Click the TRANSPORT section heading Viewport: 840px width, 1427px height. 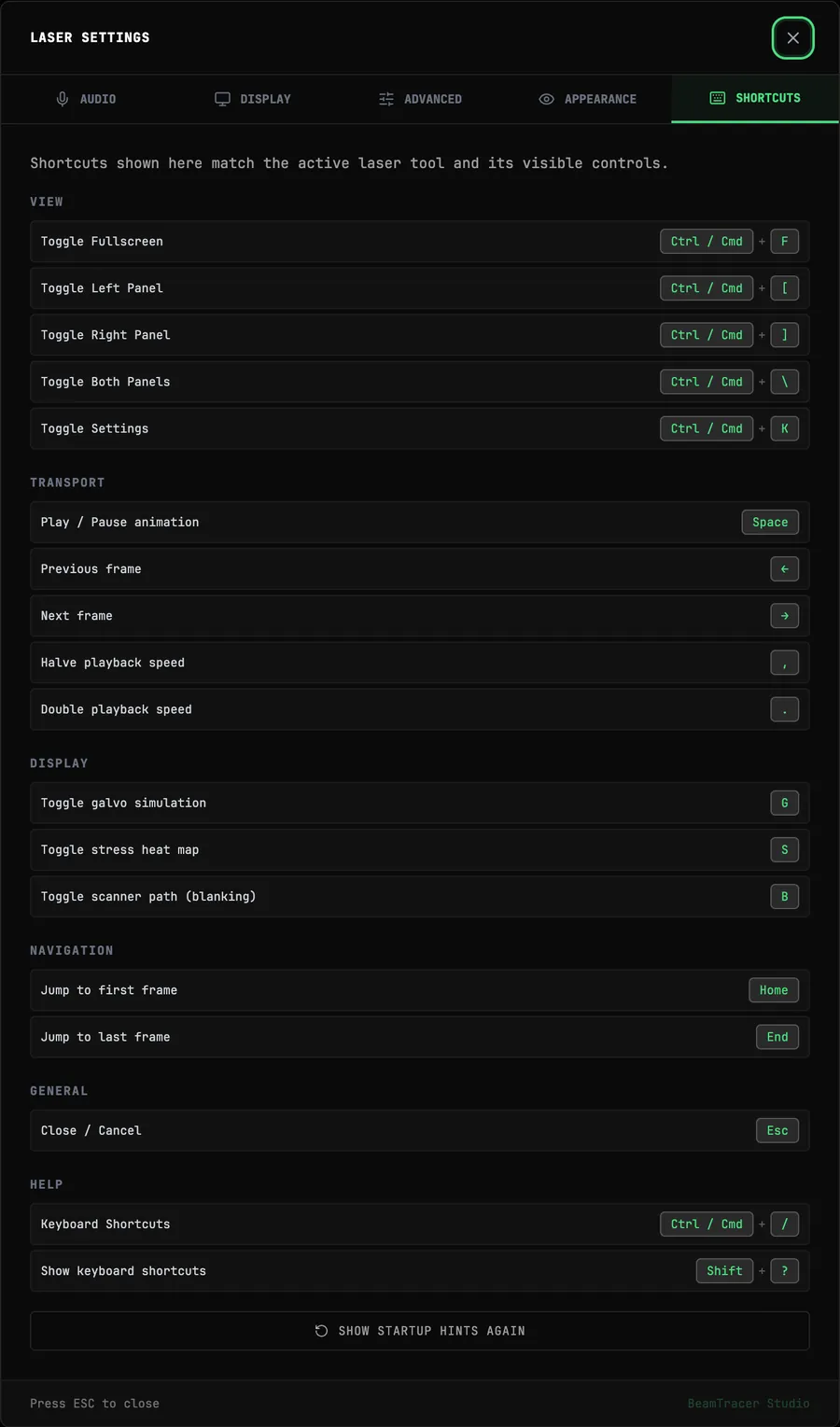click(x=67, y=483)
